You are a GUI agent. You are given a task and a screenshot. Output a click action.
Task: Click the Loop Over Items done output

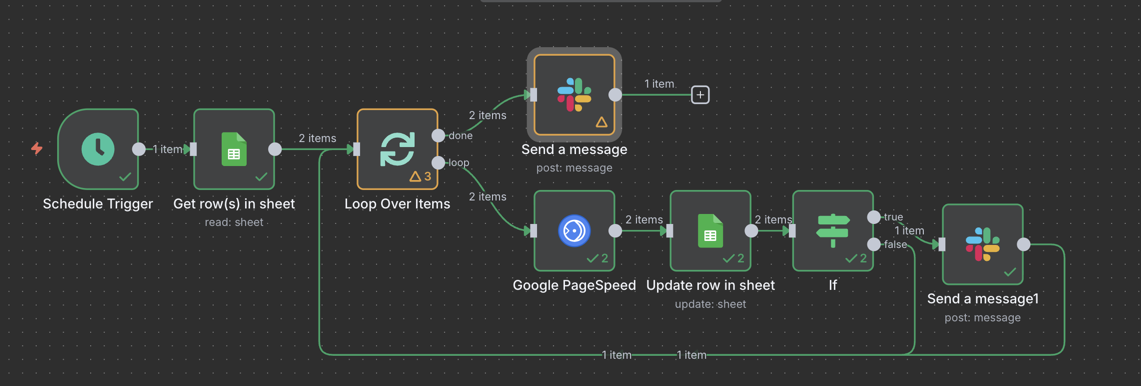pos(438,135)
